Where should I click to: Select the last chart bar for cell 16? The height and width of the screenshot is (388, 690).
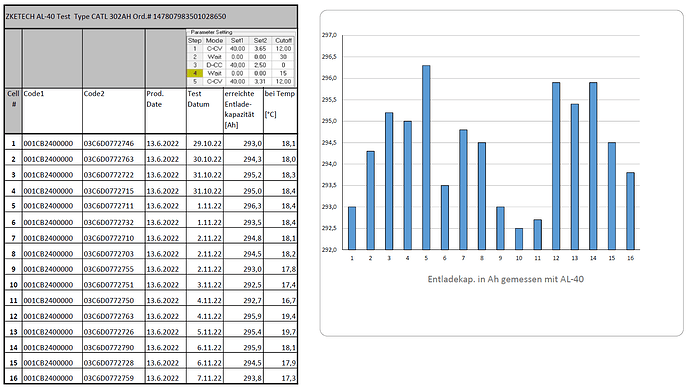(631, 211)
